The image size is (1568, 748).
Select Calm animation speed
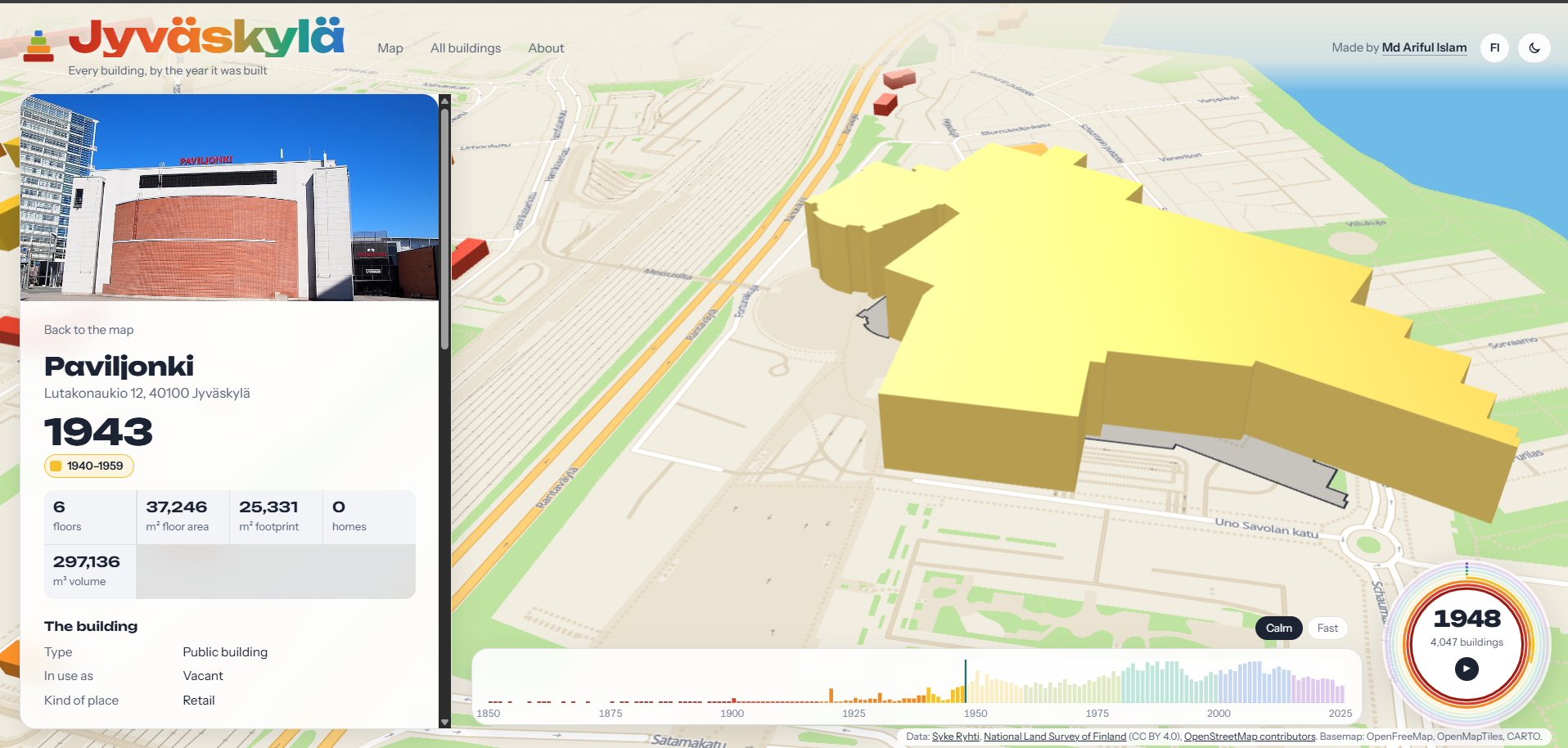(1278, 628)
